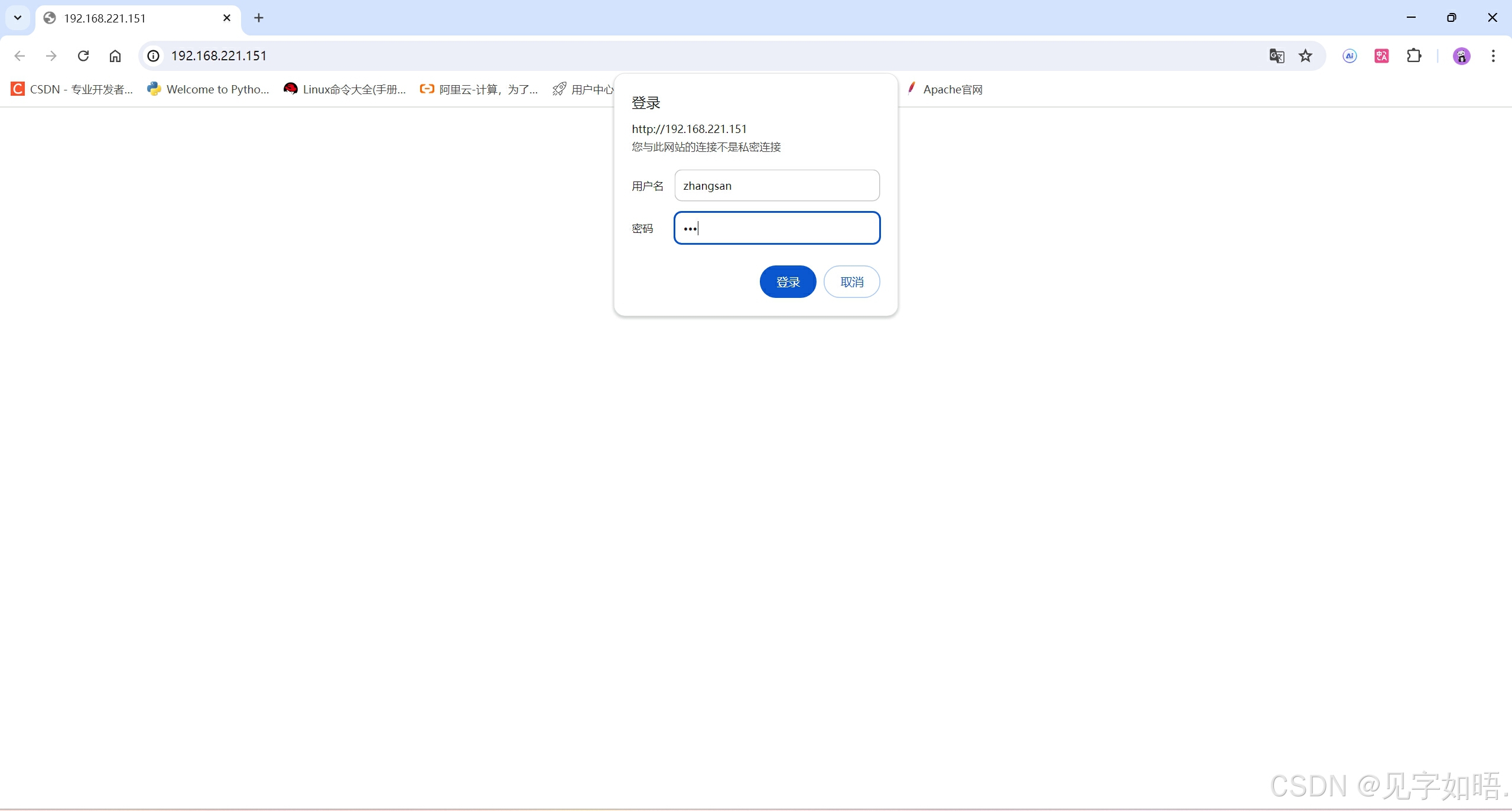Go to the browser home page
This screenshot has width=1512, height=811.
(x=115, y=56)
